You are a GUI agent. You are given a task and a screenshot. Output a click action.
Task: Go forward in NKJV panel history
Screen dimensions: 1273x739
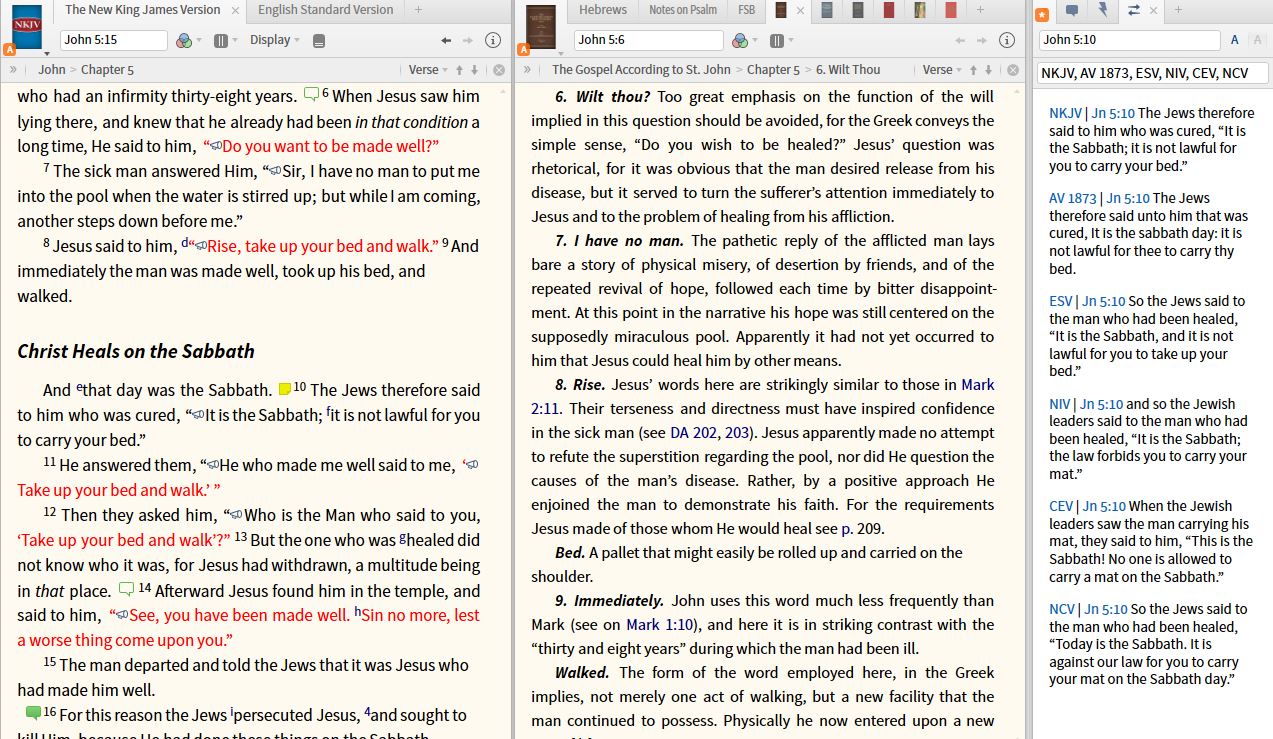(468, 40)
